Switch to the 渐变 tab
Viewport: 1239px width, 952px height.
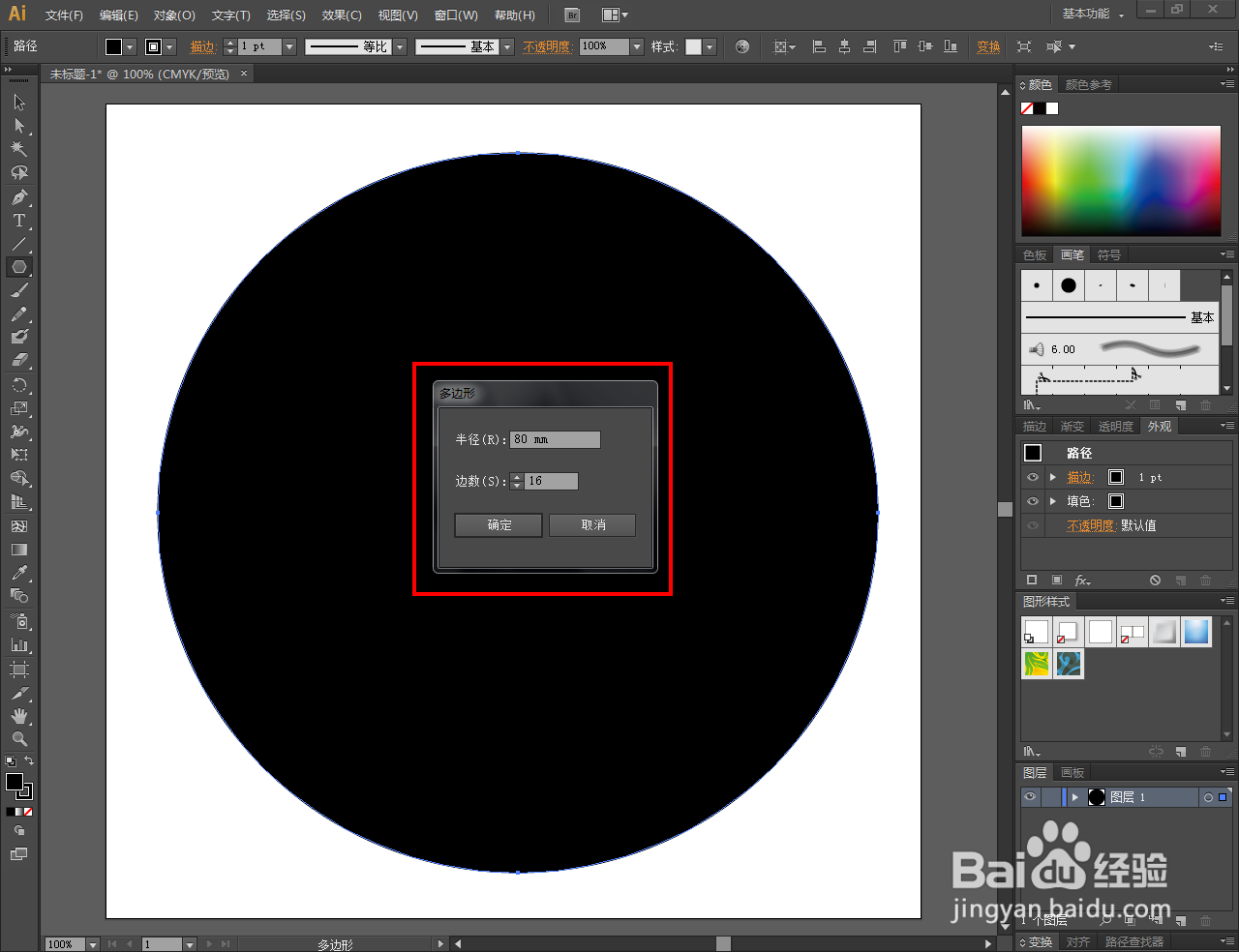(1073, 426)
